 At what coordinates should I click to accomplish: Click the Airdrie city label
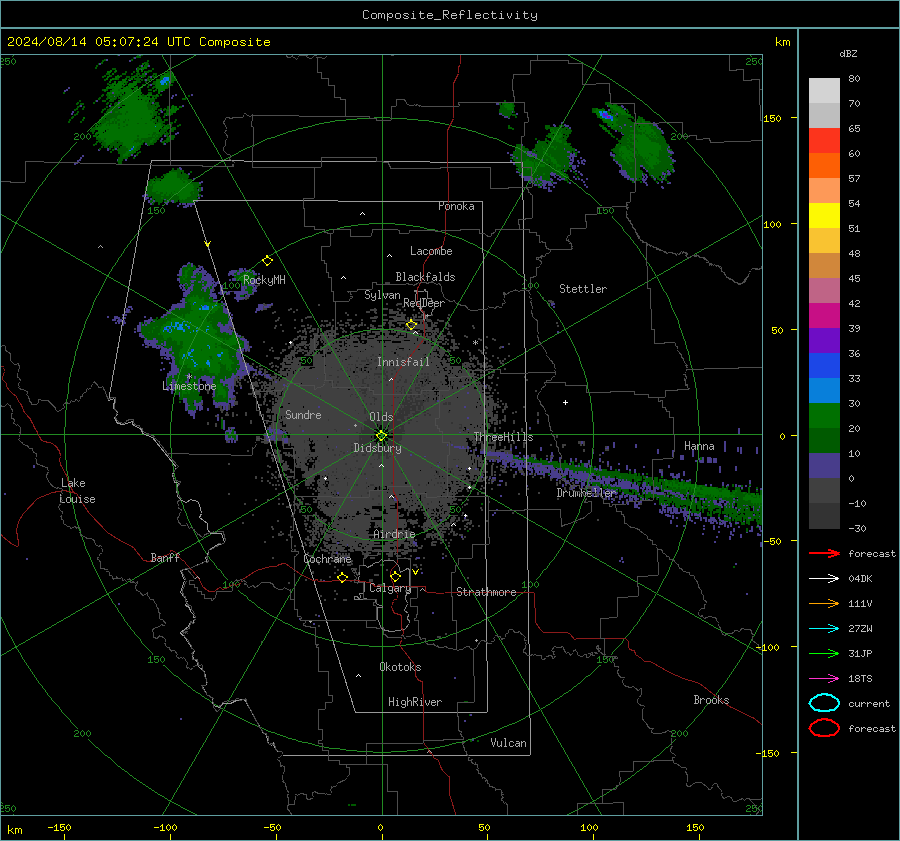point(394,534)
